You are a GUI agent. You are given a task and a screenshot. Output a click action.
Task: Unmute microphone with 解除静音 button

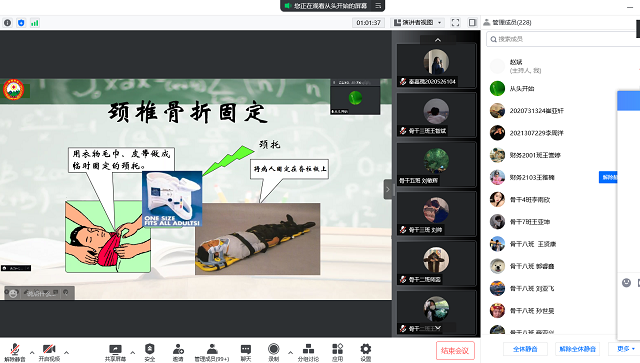pyautogui.click(x=15, y=352)
